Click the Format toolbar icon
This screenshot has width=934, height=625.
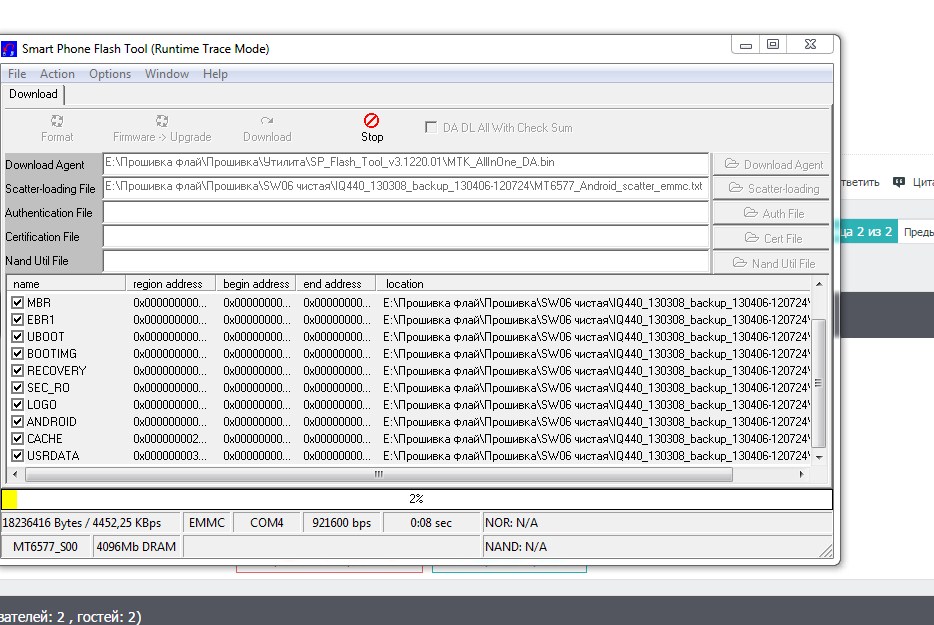(x=57, y=121)
